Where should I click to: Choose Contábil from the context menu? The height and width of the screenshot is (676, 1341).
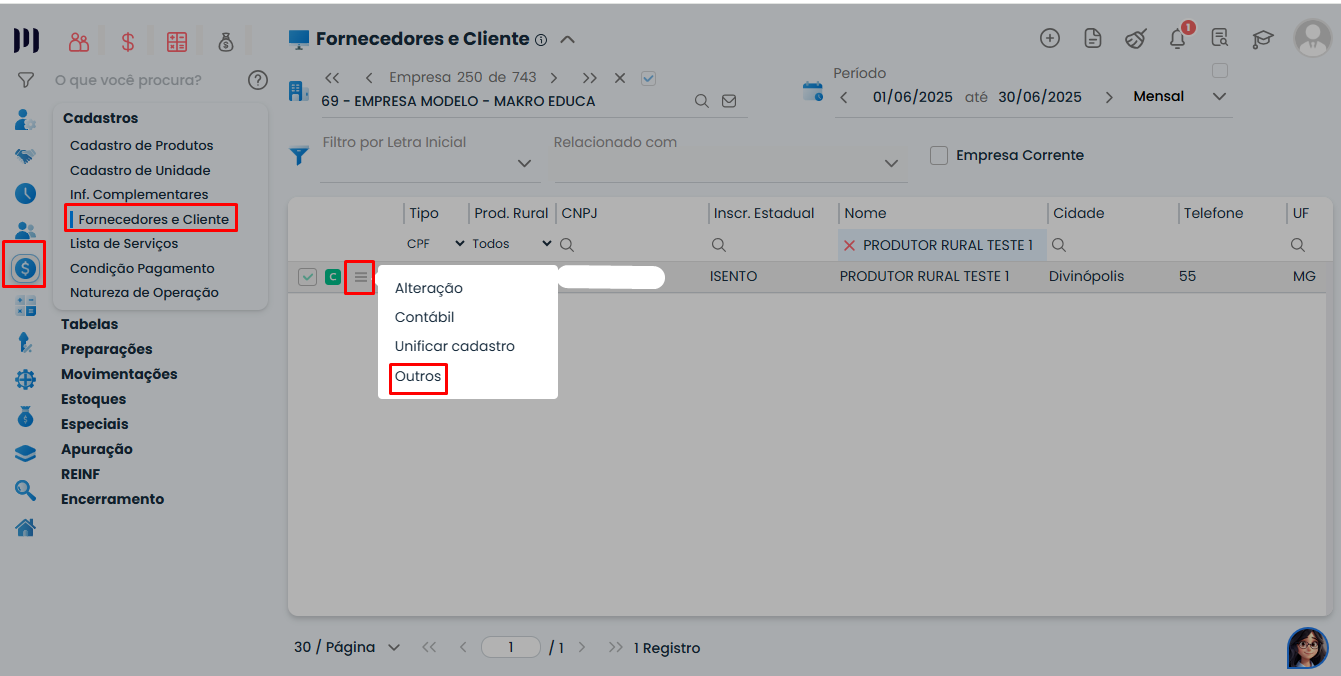tap(425, 317)
